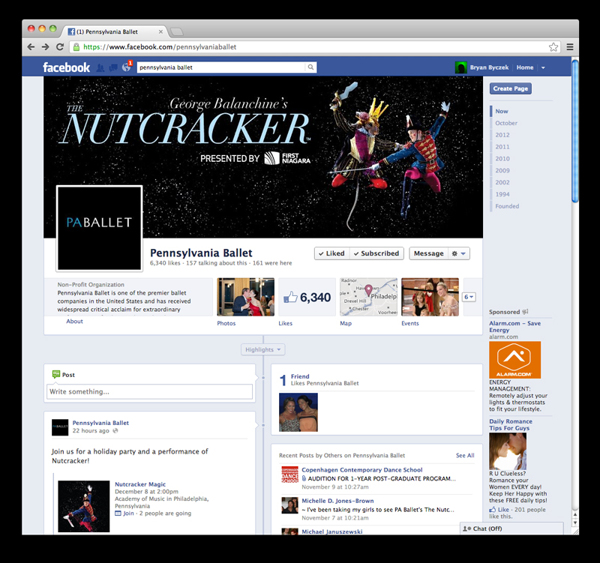
Task: Open Michael Januszewski profile link
Action: [332, 532]
